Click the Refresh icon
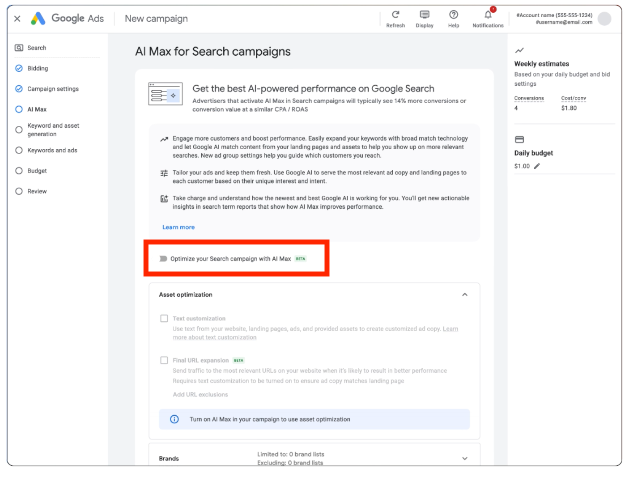The image size is (639, 480). pos(395,15)
